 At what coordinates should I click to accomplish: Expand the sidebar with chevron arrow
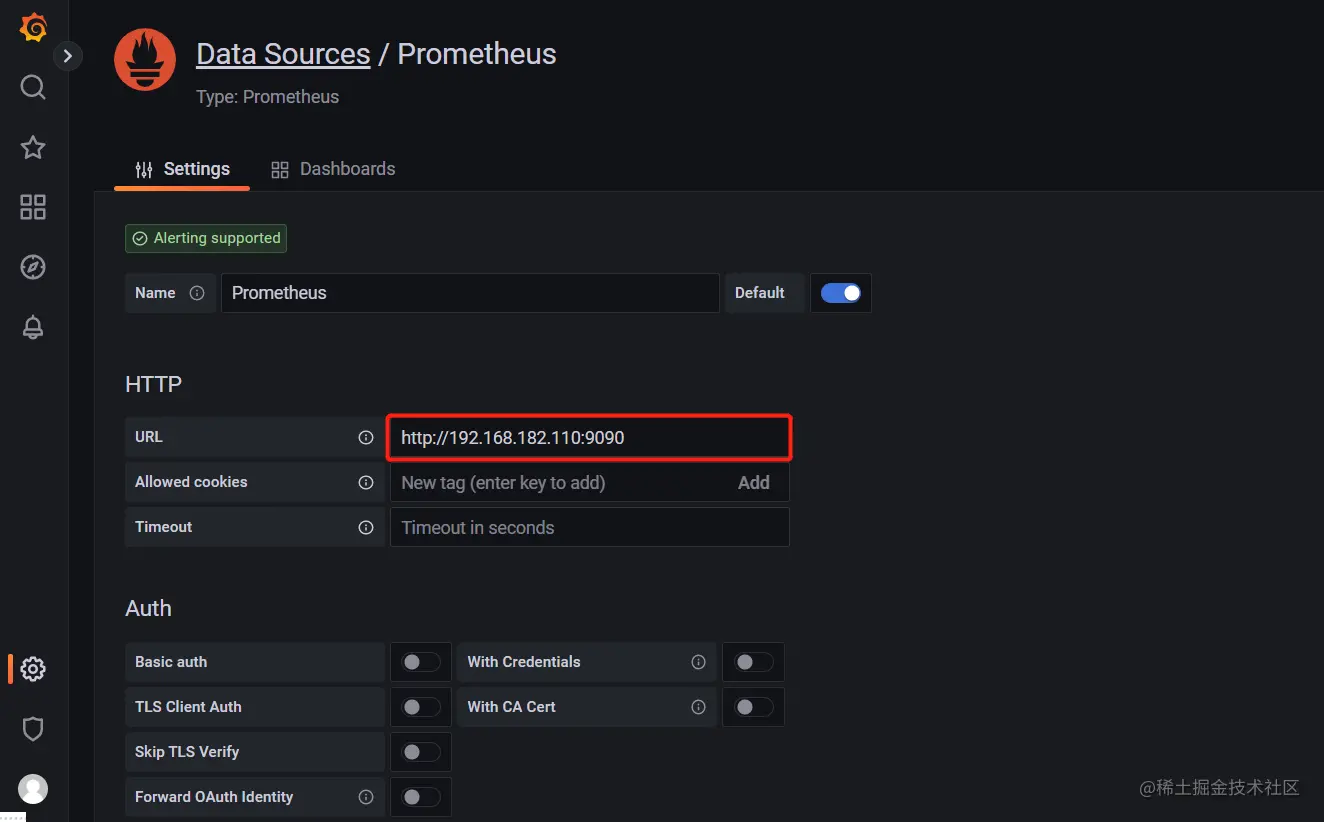click(x=67, y=56)
